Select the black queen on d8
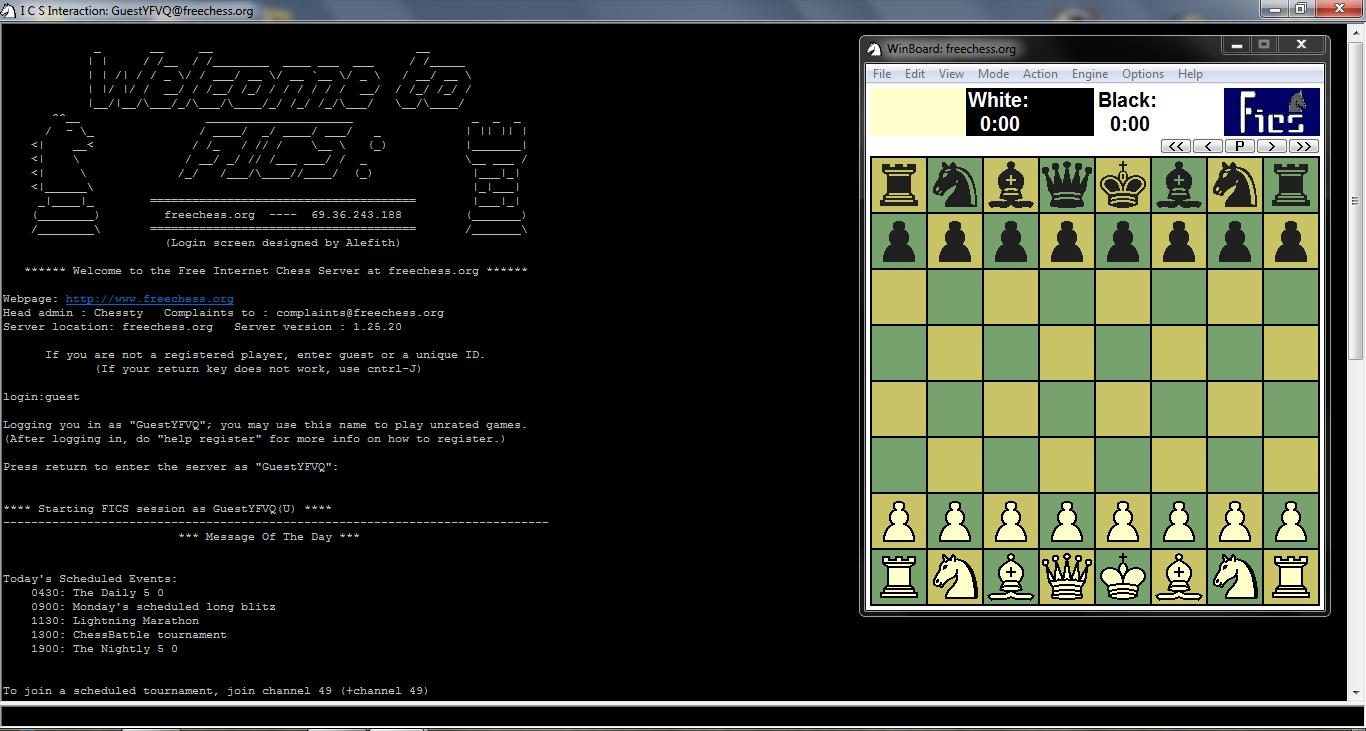Viewport: 1366px width, 731px height. point(1066,185)
